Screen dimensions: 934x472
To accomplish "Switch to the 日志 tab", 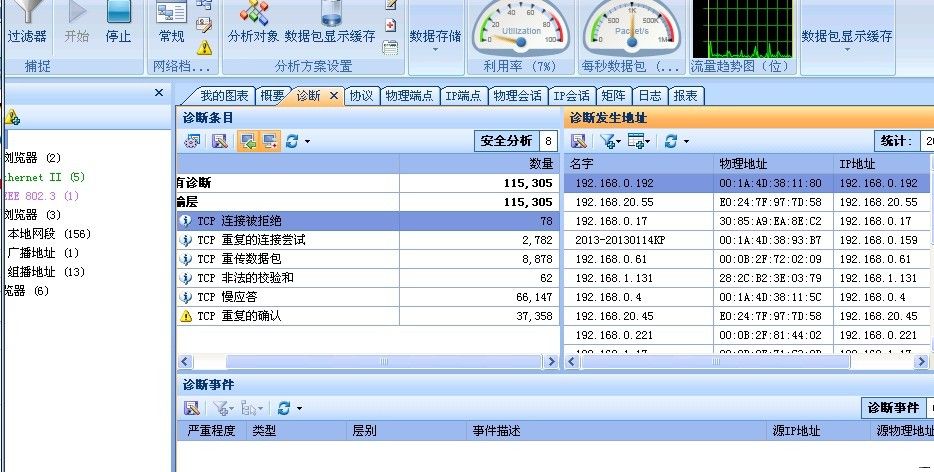I will pyautogui.click(x=650, y=95).
